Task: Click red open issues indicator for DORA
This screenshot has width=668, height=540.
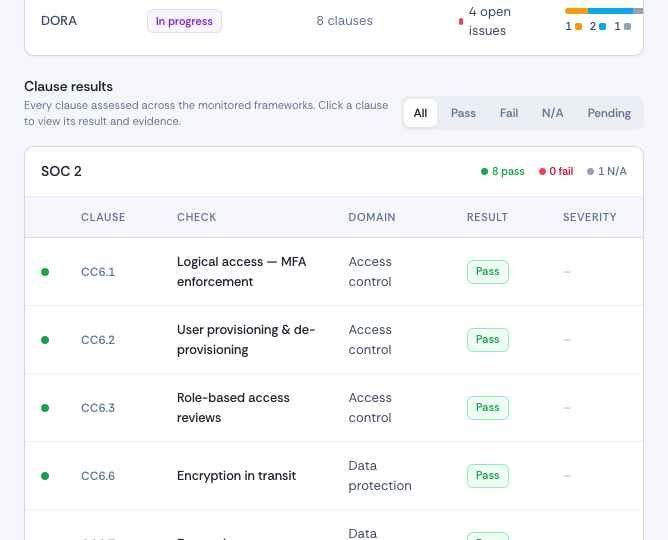Action: 461,21
